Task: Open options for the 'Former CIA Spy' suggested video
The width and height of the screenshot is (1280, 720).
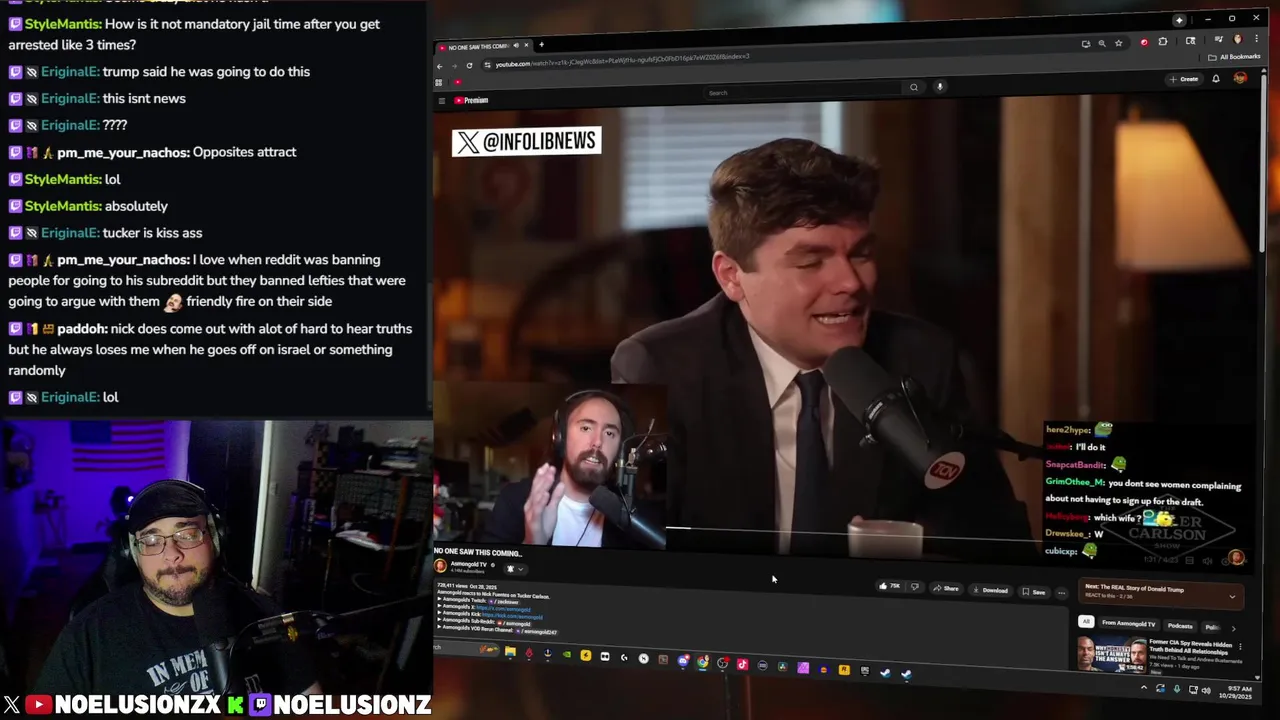Action: click(x=1240, y=646)
